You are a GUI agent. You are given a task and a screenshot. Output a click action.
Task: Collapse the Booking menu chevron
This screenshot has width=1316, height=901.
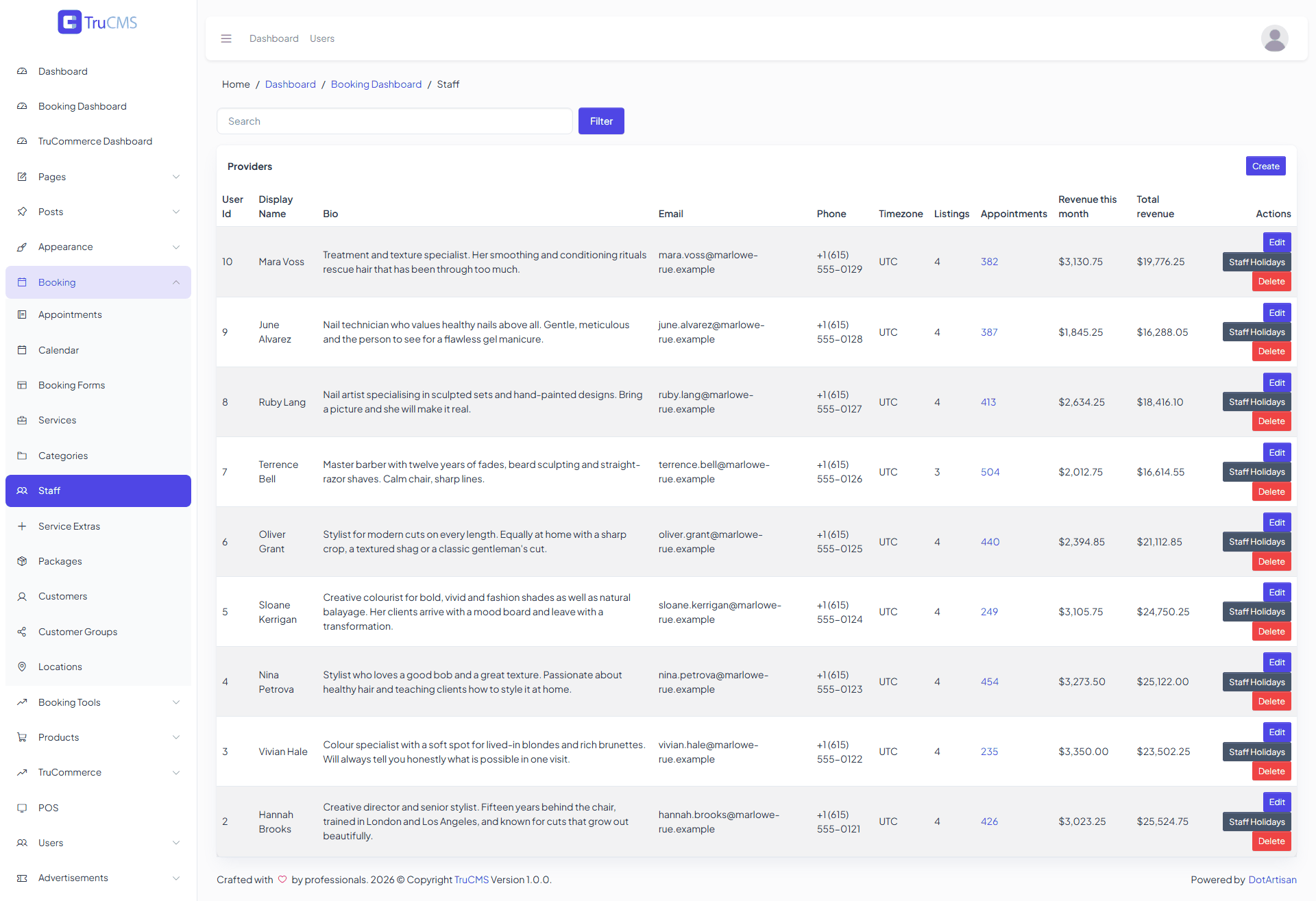[x=176, y=282]
